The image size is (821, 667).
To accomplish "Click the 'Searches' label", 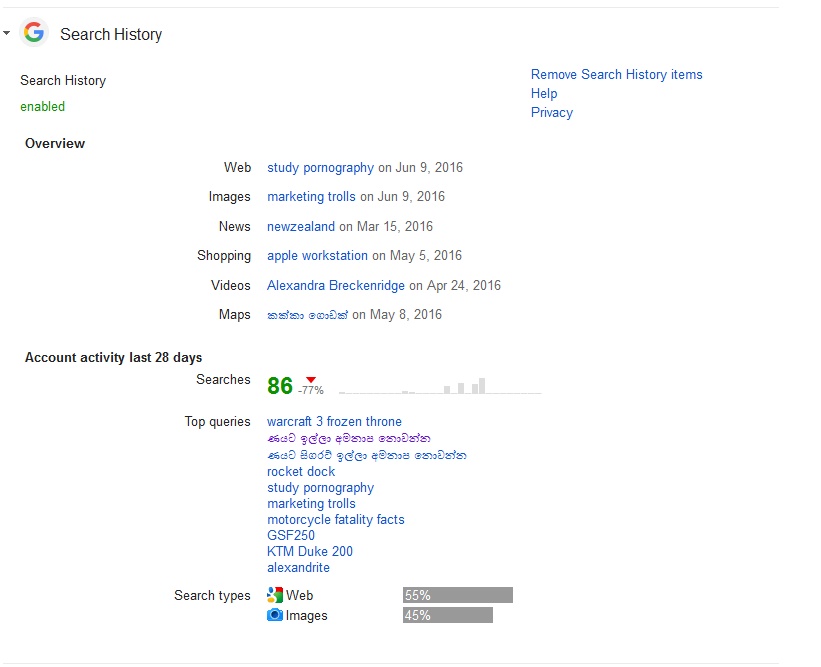I will click(x=223, y=380).
